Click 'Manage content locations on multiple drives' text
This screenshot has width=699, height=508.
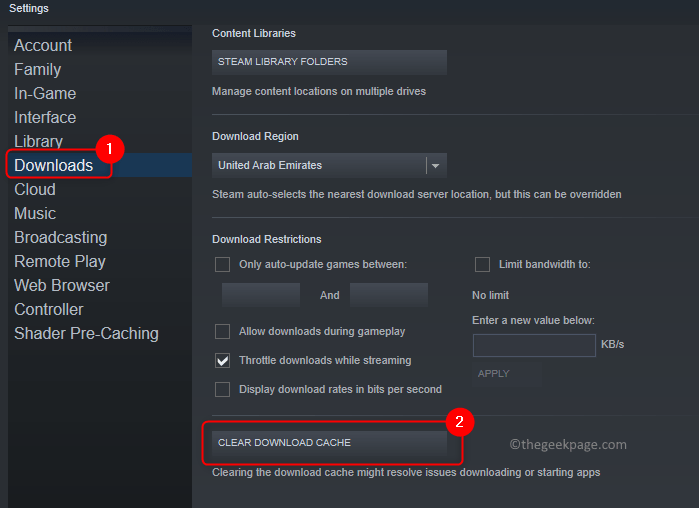(x=319, y=91)
